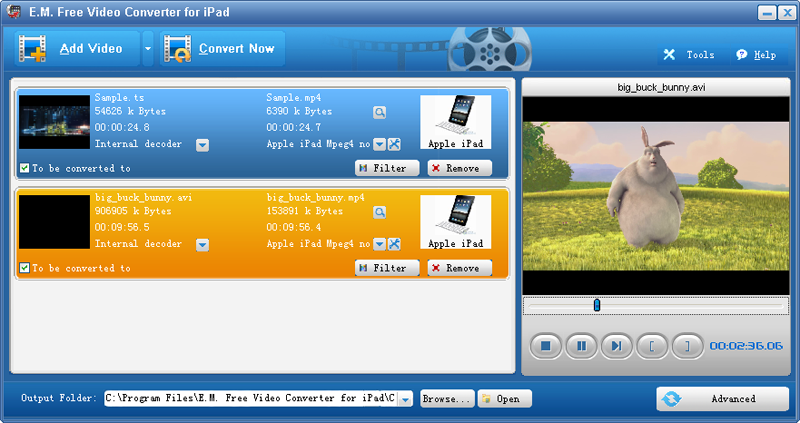
Task: Click the Apple iPad device image for Sample.mp4
Action: 456,122
